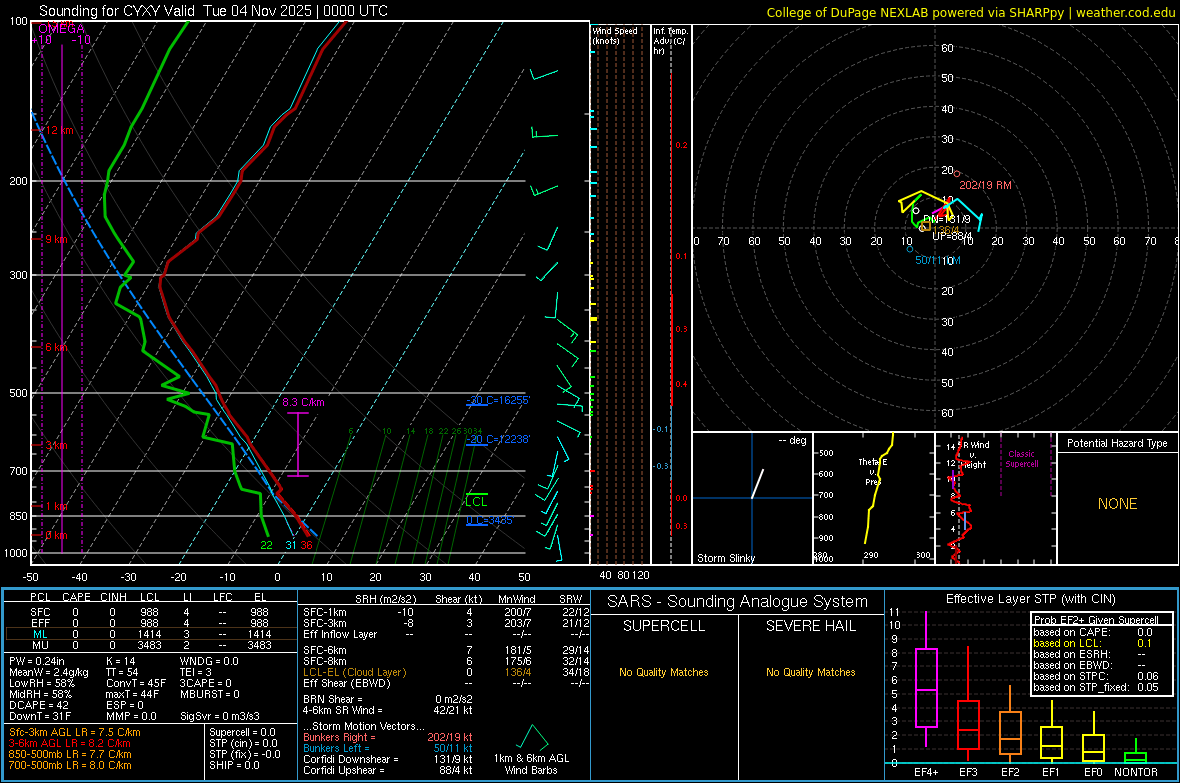The image size is (1180, 783).
Task: Click the 'MeanW = 2.4g/kg' value
Action: (49, 672)
